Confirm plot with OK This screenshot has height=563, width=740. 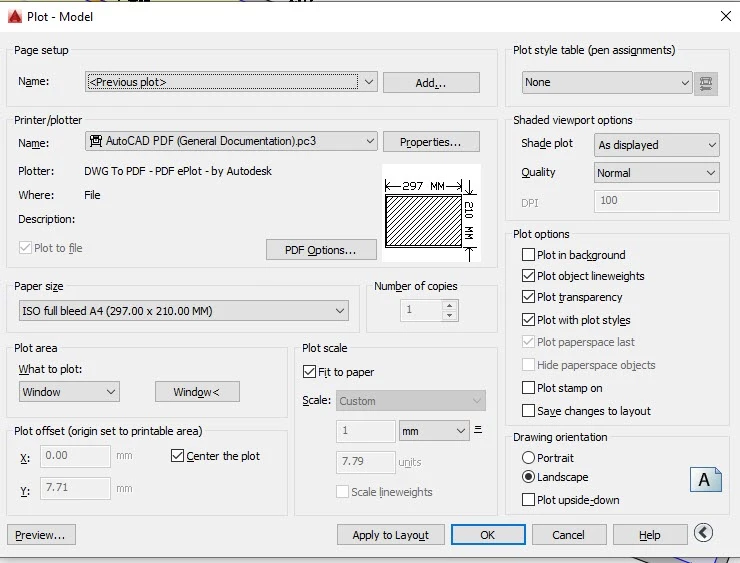(488, 535)
